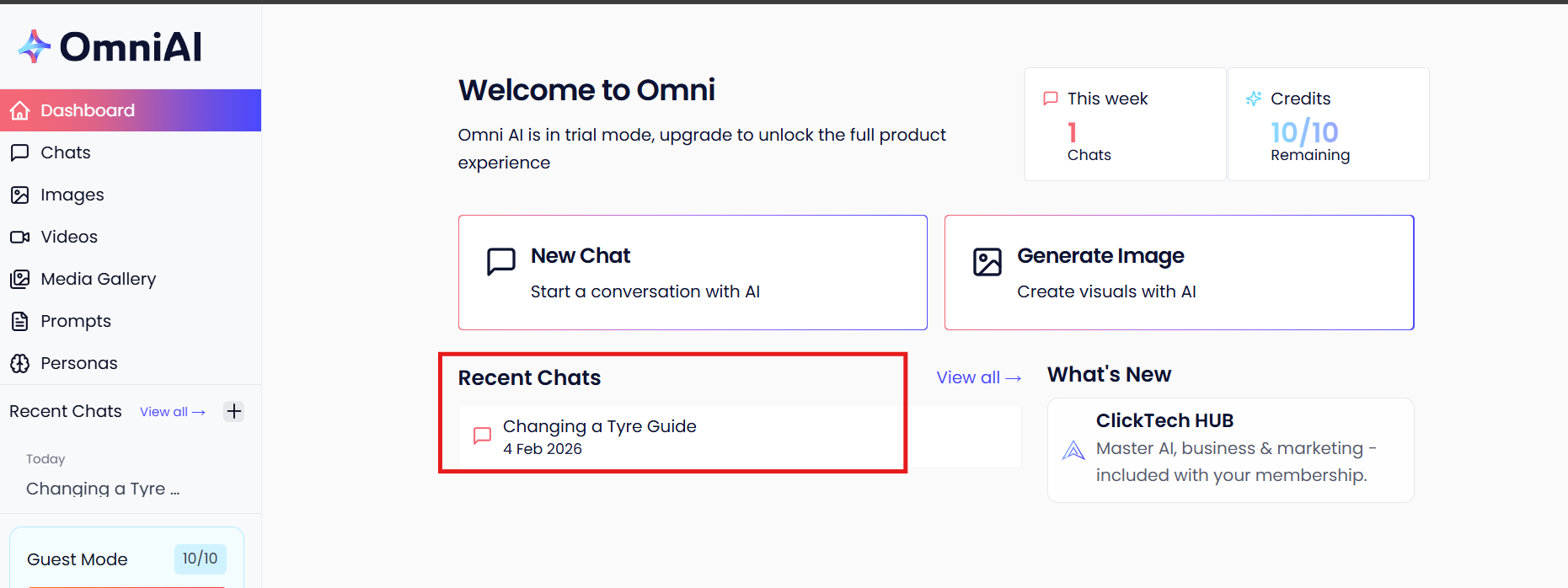
Task: Click the Chats speech bubble icon
Action: 20,152
